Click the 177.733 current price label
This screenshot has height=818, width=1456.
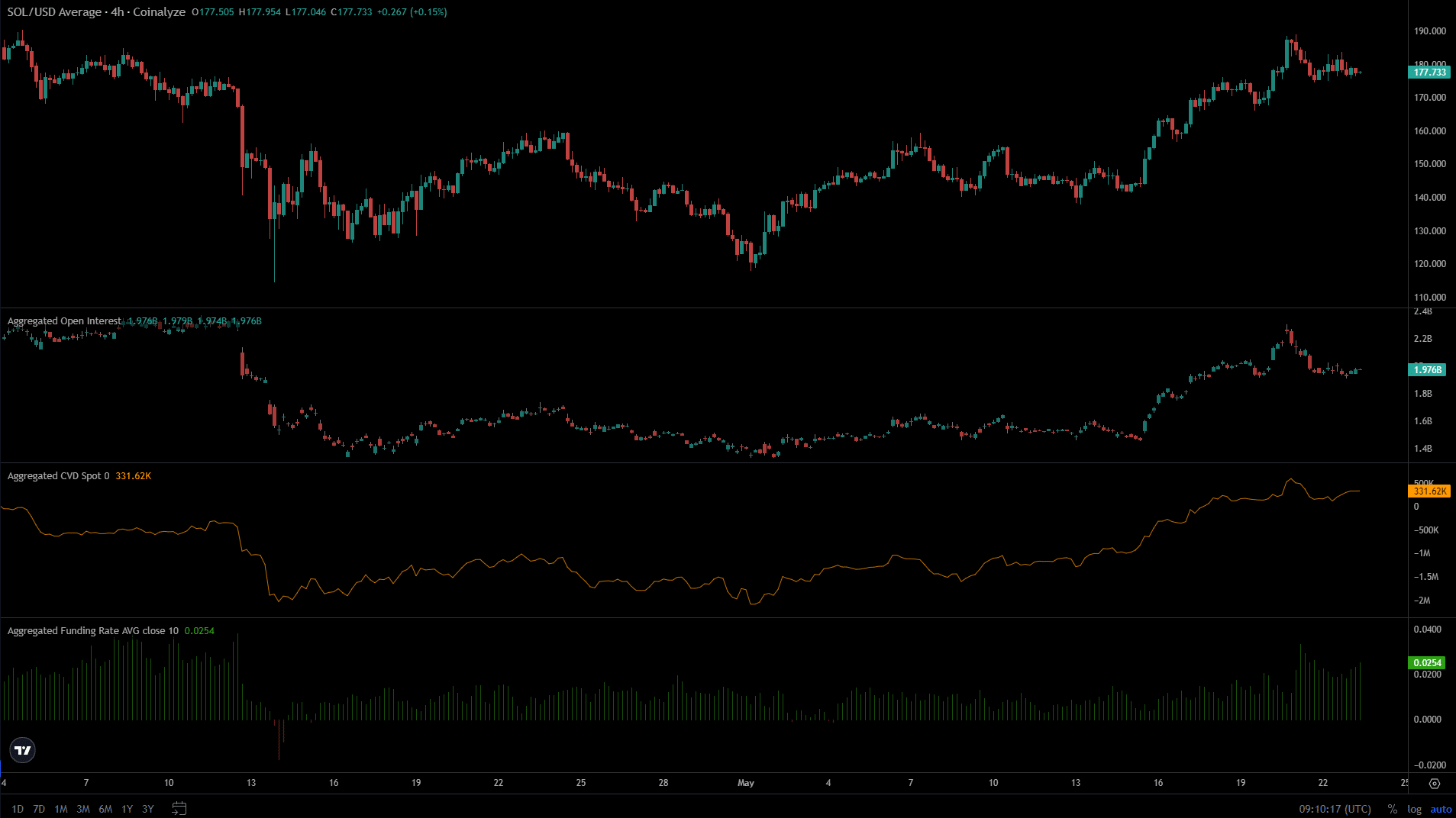click(x=1429, y=72)
